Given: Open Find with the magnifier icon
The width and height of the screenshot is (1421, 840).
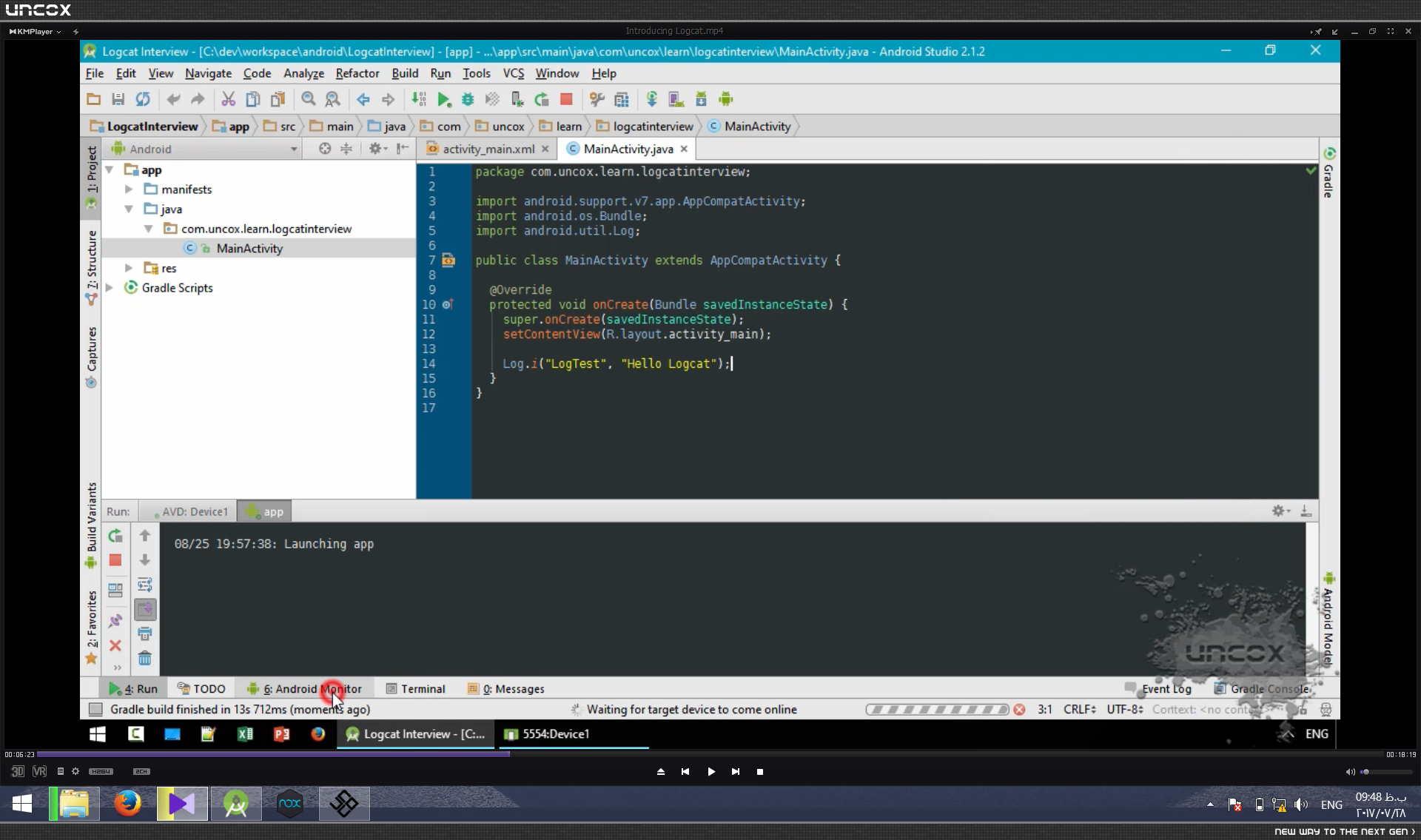Looking at the screenshot, I should (x=309, y=99).
